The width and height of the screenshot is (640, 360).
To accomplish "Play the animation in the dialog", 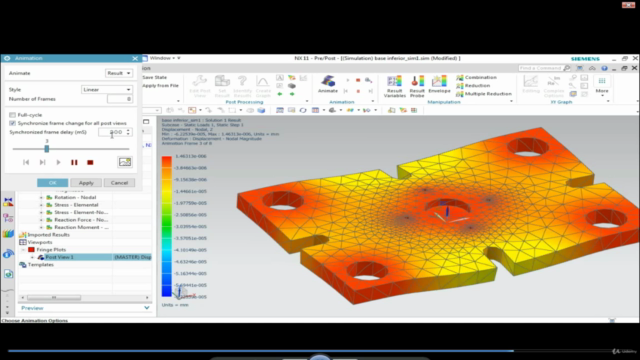I will [58, 162].
